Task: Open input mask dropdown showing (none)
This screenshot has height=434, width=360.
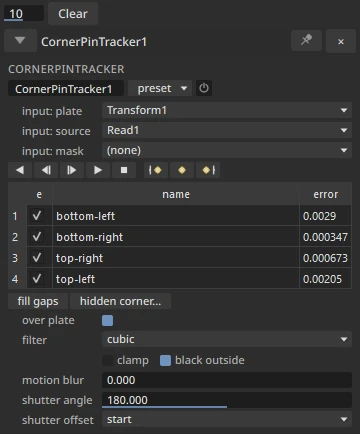Action: tap(227, 150)
